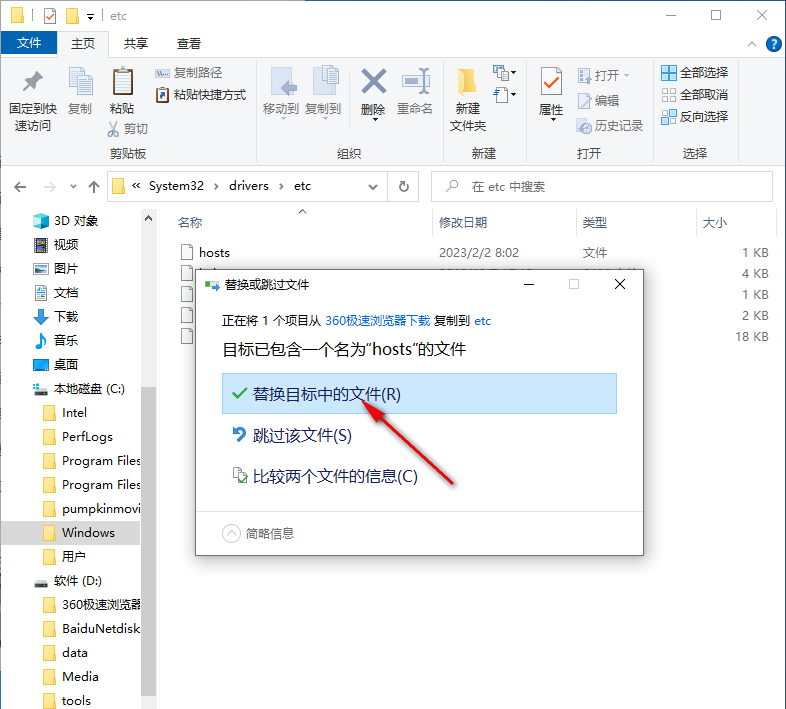Open the New item dropdown
The height and width of the screenshot is (709, 786).
point(504,73)
